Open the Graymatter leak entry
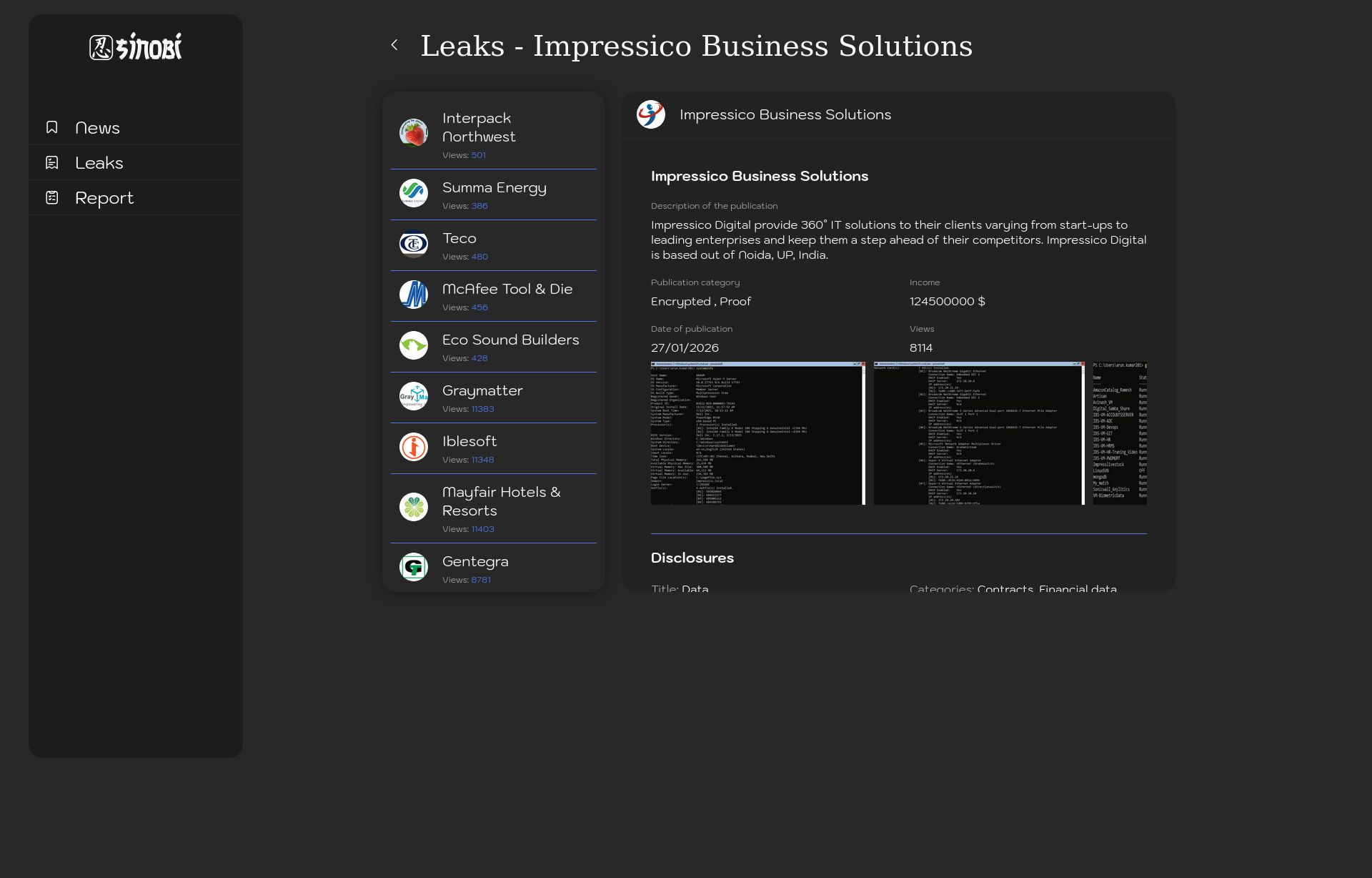This screenshot has height=878, width=1372. pos(482,391)
